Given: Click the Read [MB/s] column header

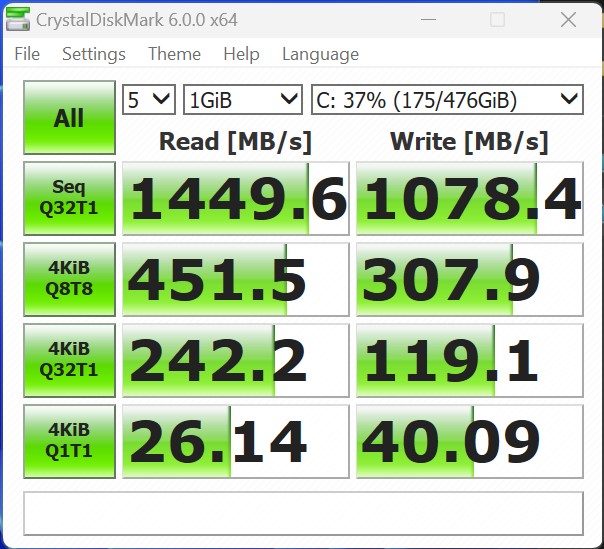Looking at the screenshot, I should (x=235, y=142).
